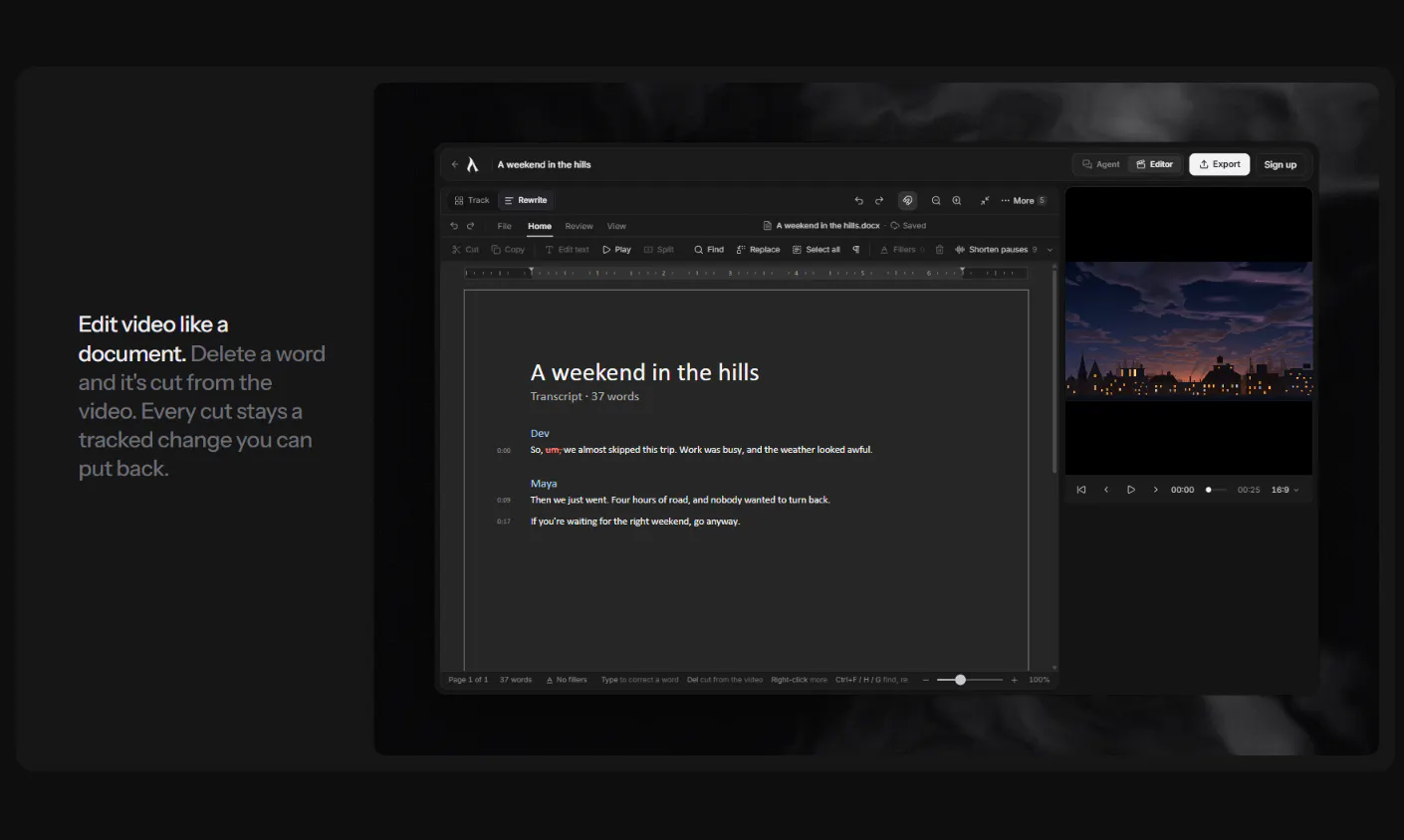Screen dimensions: 1404x840
Task: Click the video progress slider handle
Action: pos(1209,490)
